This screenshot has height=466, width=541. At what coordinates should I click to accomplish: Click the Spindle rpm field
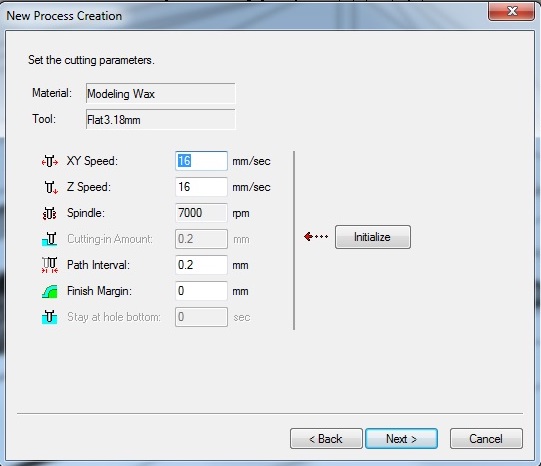coord(201,213)
